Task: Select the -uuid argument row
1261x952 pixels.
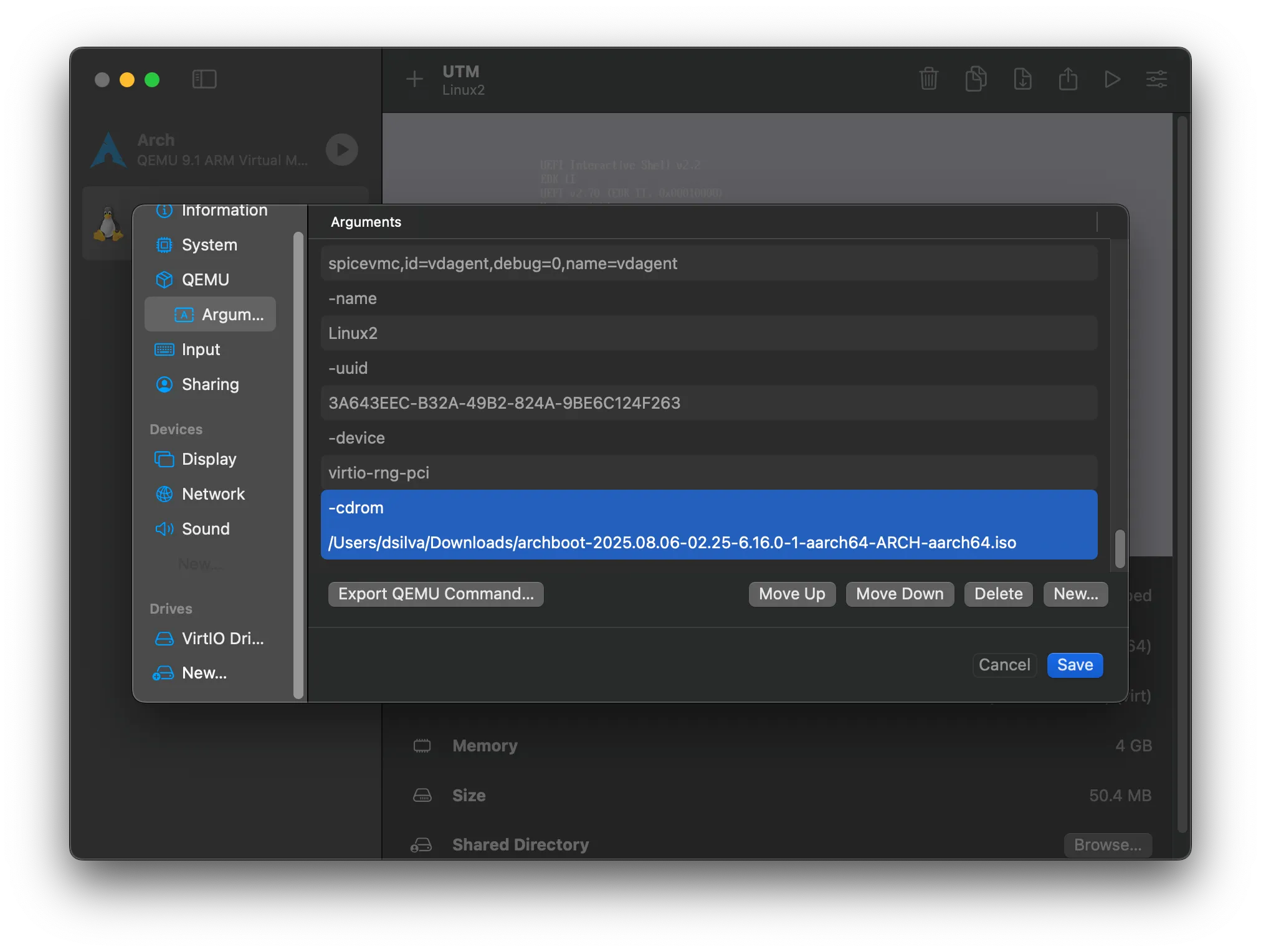Action: [709, 368]
